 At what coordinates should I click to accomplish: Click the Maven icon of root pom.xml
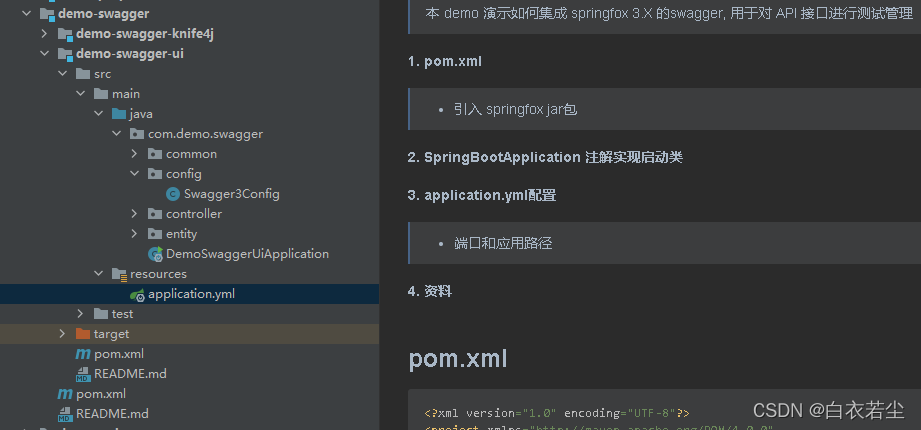tap(65, 394)
